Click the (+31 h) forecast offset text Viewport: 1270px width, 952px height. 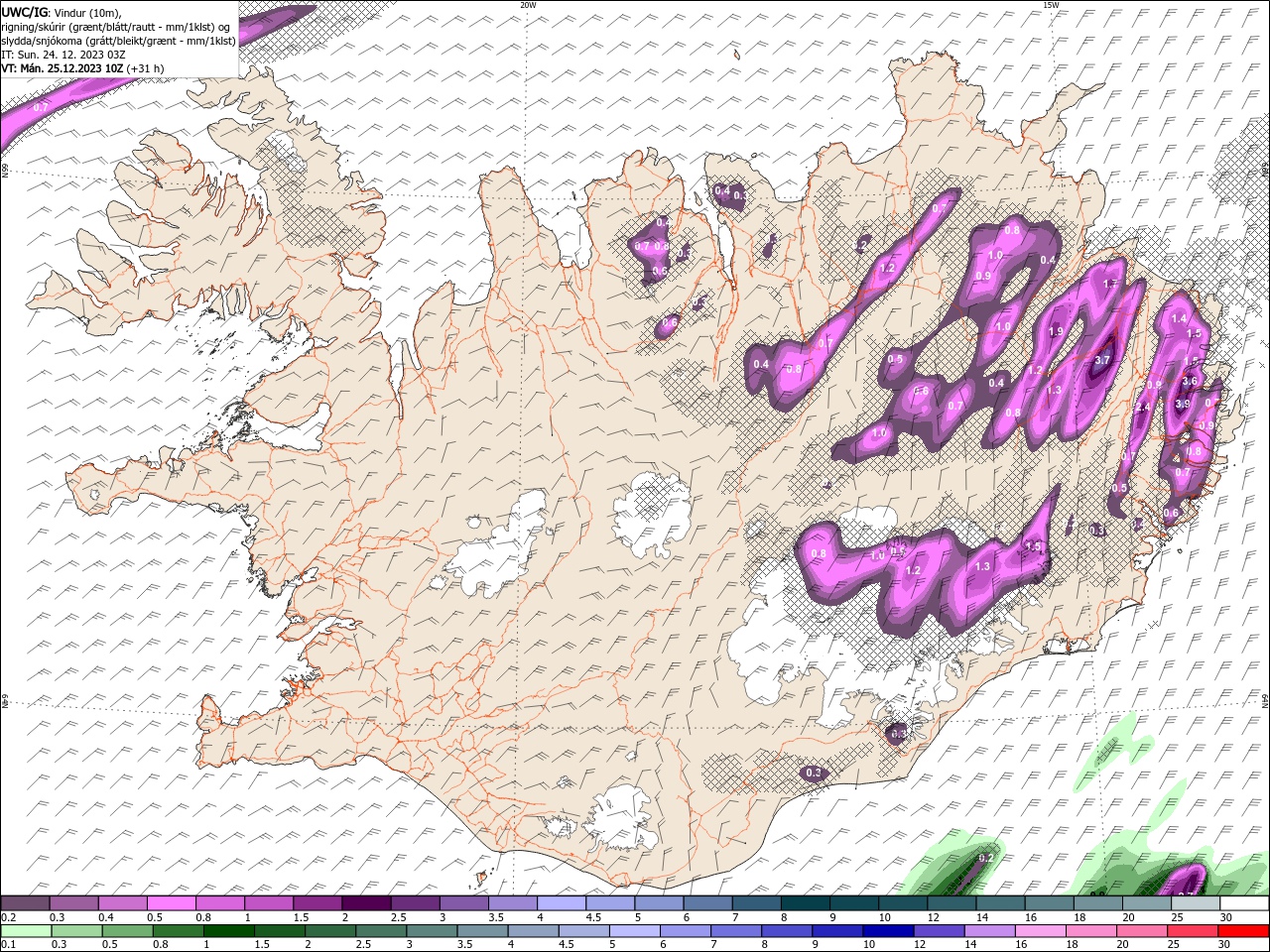[x=146, y=68]
